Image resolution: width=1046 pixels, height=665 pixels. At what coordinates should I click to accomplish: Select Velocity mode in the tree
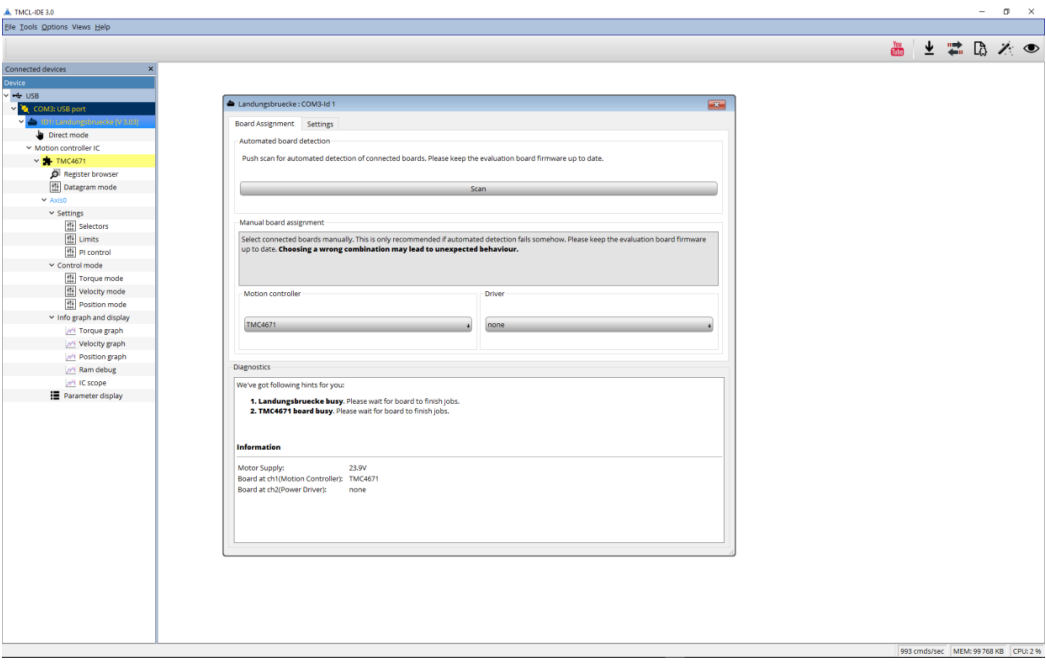pos(101,292)
